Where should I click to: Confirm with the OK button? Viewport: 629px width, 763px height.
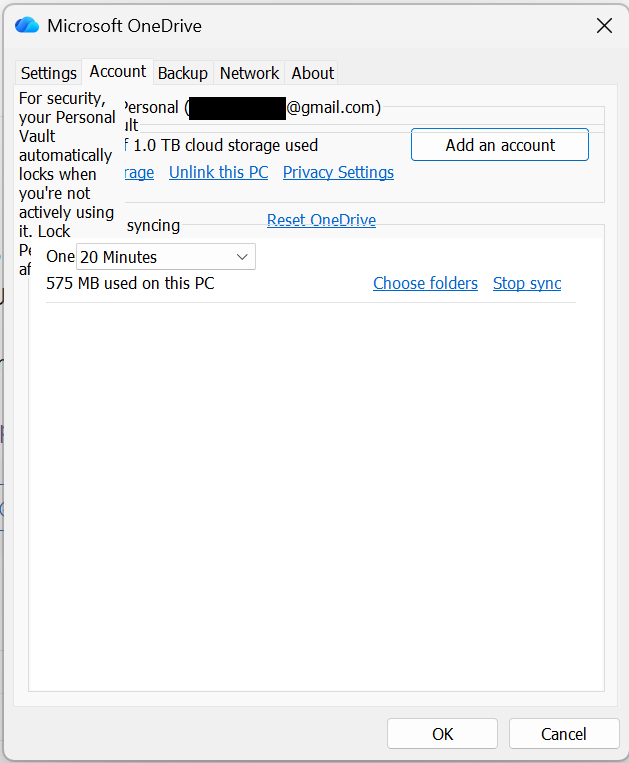442,734
